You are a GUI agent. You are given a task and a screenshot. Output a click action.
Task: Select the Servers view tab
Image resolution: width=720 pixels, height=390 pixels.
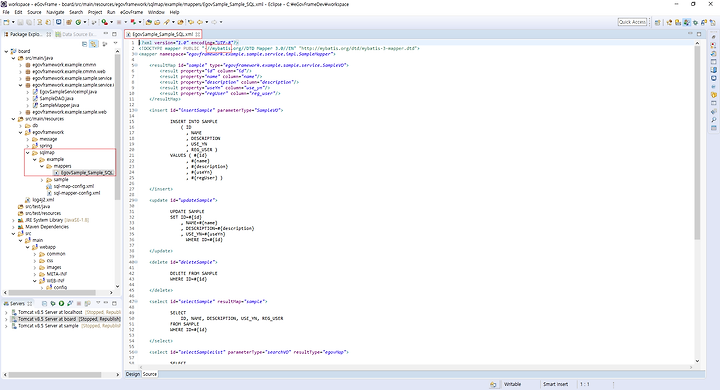coord(17,303)
